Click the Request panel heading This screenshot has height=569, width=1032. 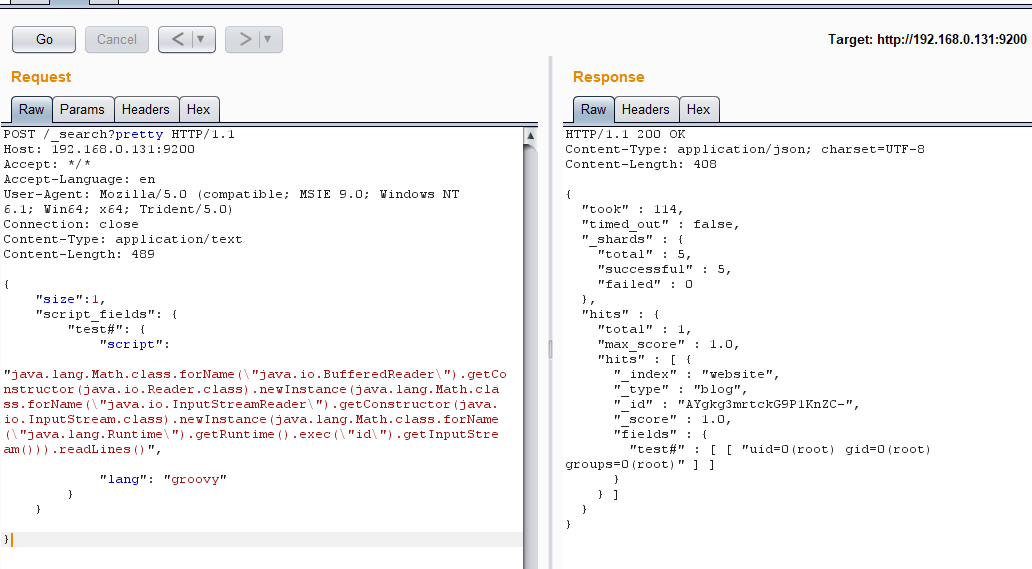[41, 77]
